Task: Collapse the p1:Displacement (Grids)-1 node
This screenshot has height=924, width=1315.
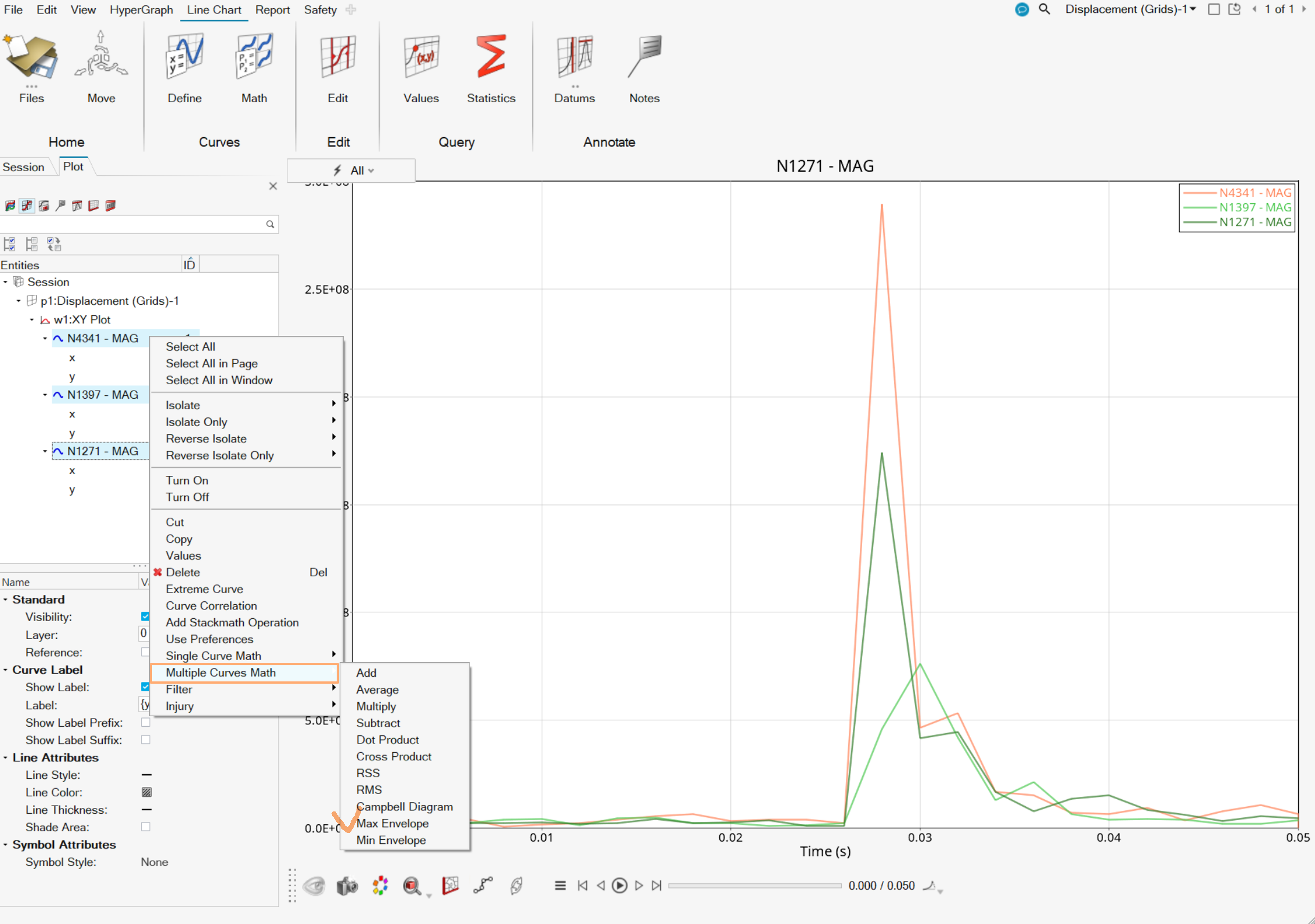Action: pos(19,301)
